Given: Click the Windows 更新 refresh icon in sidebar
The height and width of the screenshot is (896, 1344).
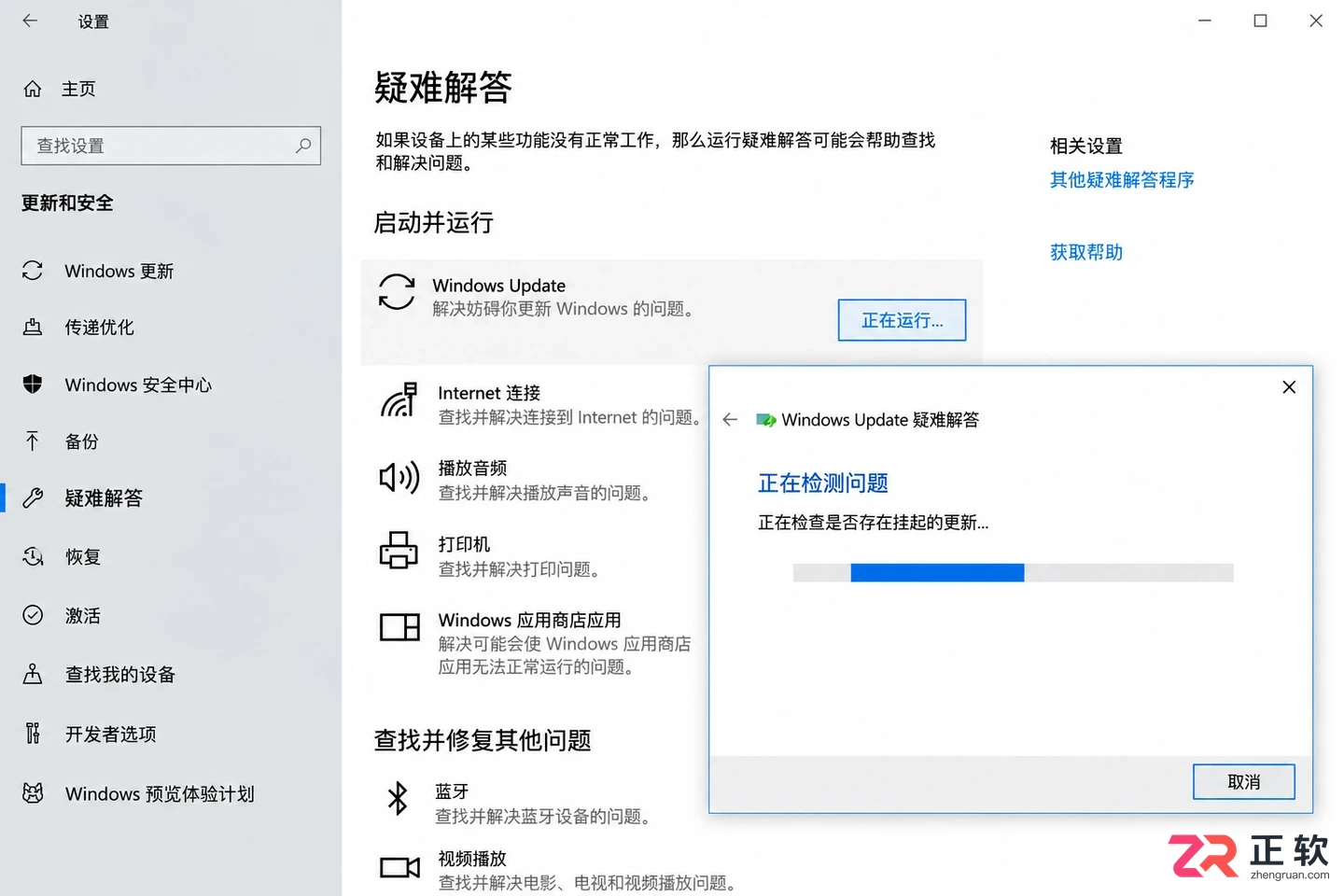Looking at the screenshot, I should pos(33,271).
